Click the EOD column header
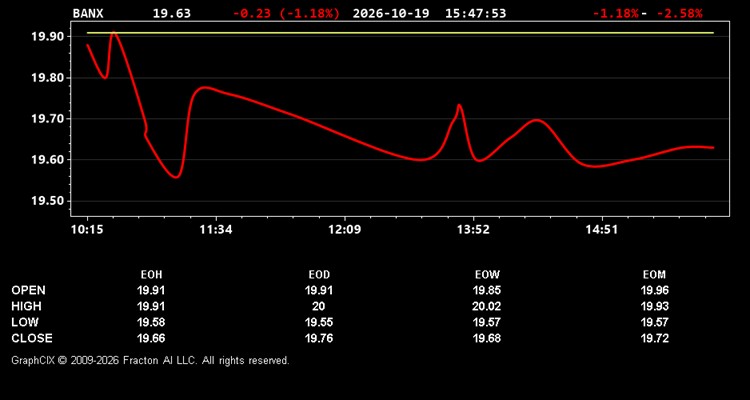Screen dimensions: 750x400 click(x=319, y=275)
